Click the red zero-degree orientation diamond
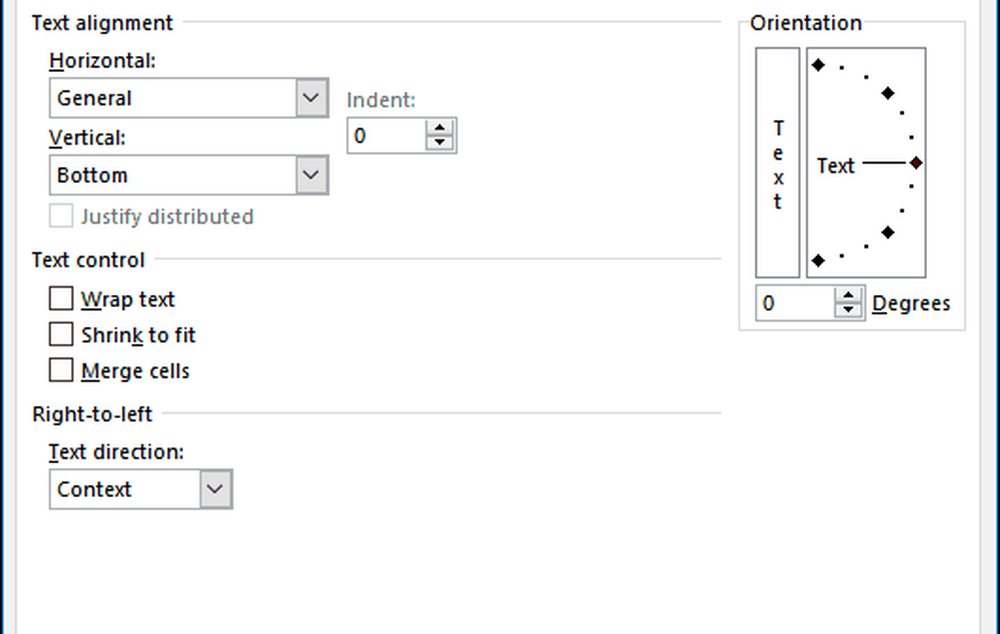 point(916,163)
